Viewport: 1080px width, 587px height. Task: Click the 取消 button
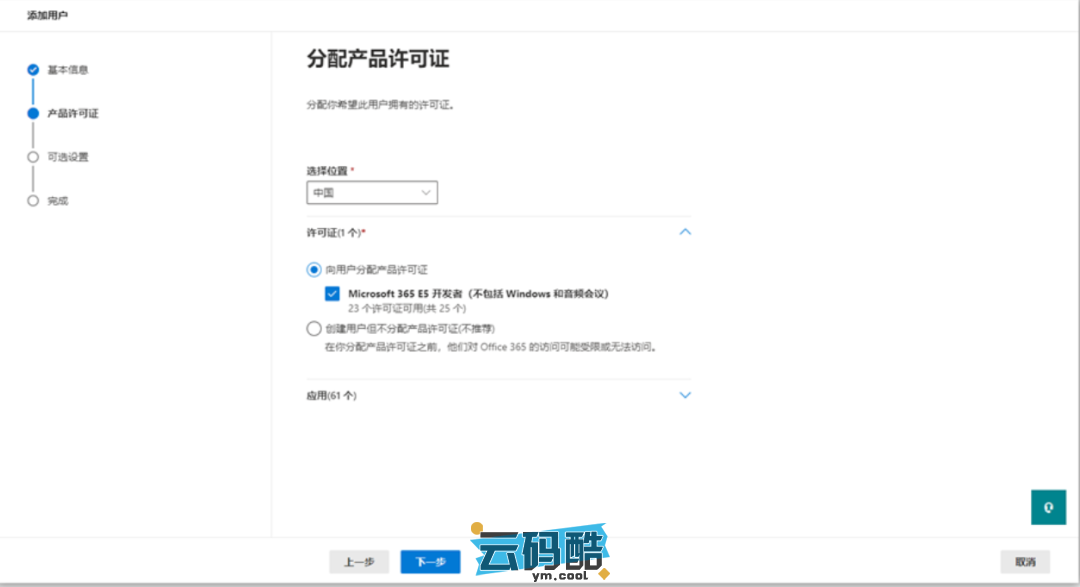click(x=1025, y=562)
